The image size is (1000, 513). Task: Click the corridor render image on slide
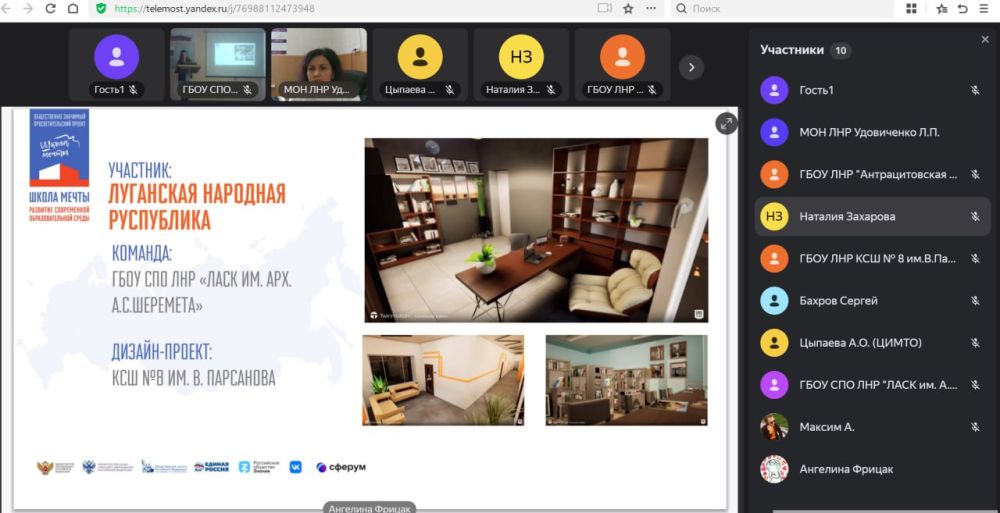[x=443, y=380]
